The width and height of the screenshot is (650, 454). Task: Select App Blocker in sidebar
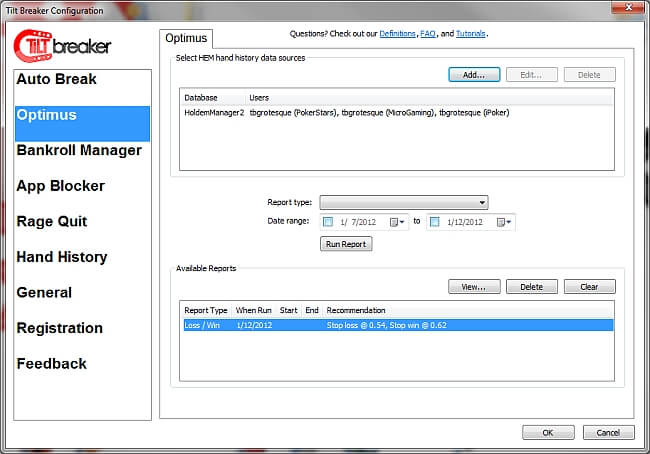[x=60, y=186]
